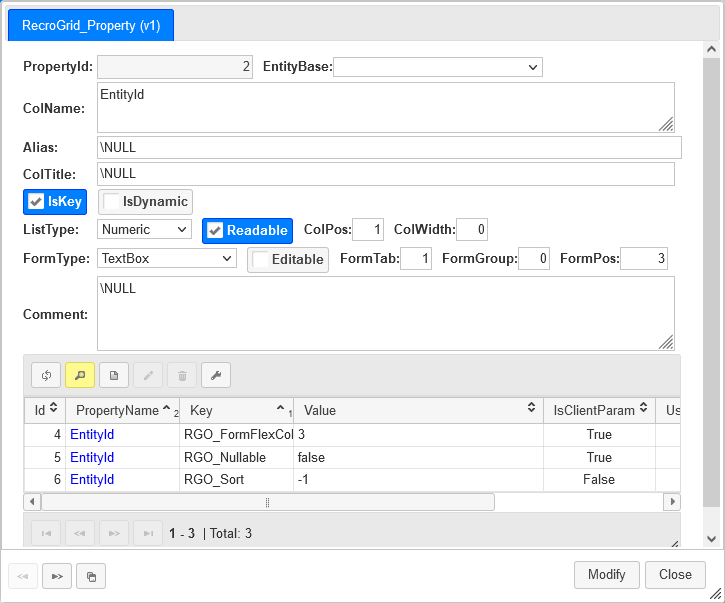
Task: Sort by the Value column arrows
Action: tap(531, 410)
